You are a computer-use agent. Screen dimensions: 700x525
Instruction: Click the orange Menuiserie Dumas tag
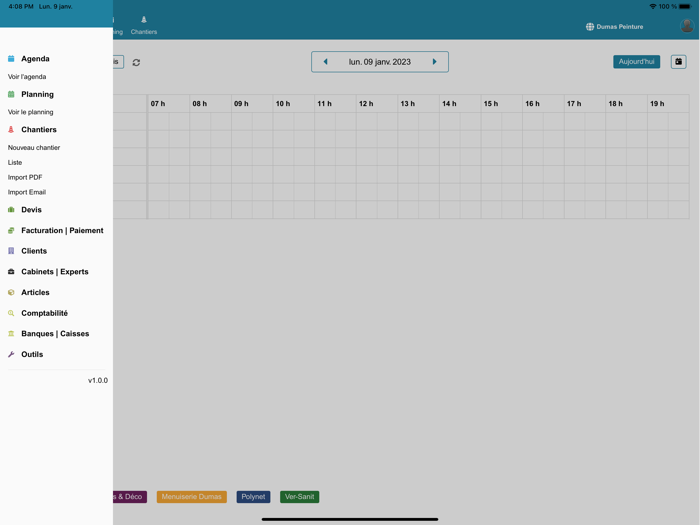point(192,497)
